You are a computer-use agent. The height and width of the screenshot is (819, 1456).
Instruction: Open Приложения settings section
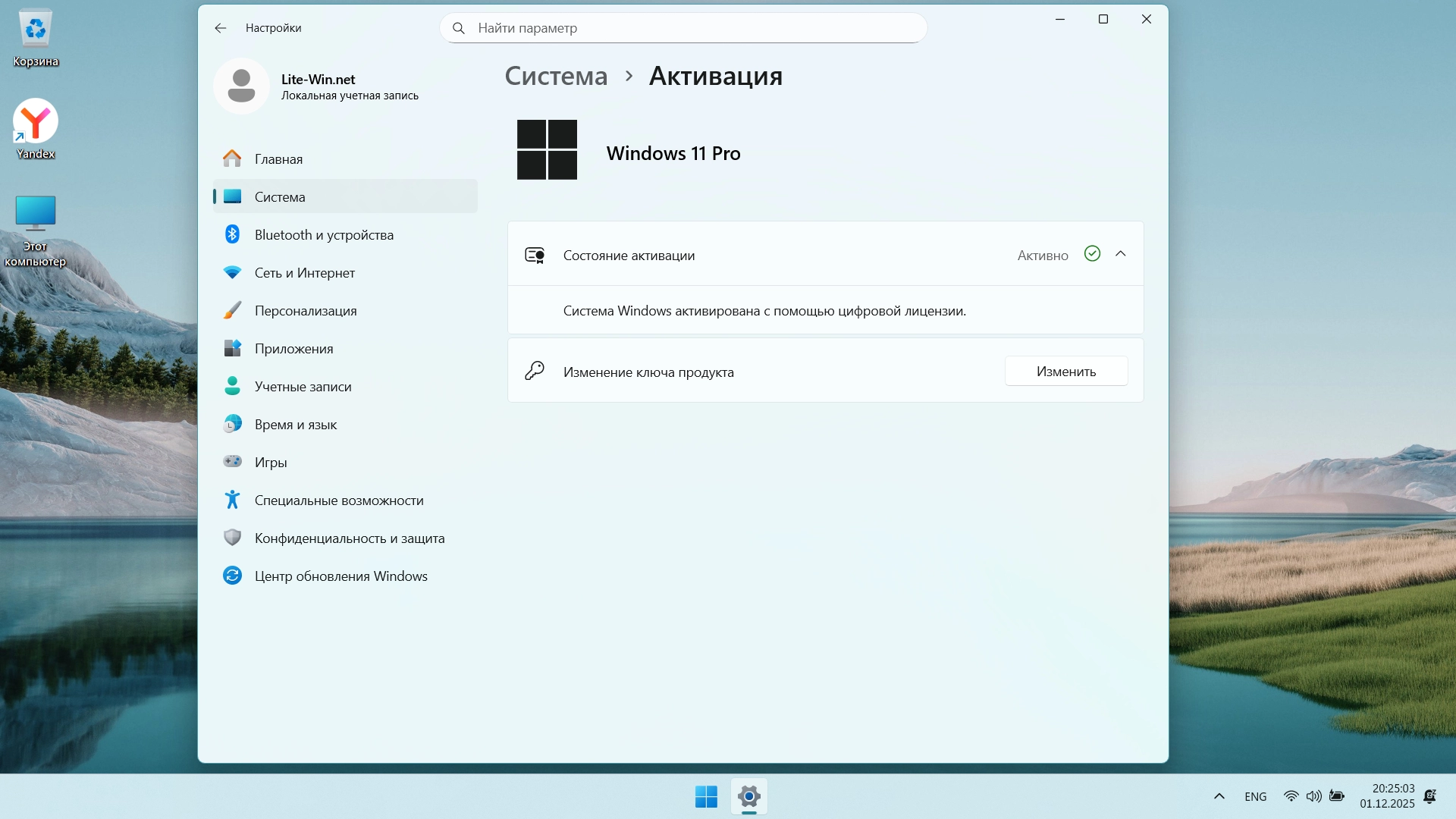coord(293,349)
